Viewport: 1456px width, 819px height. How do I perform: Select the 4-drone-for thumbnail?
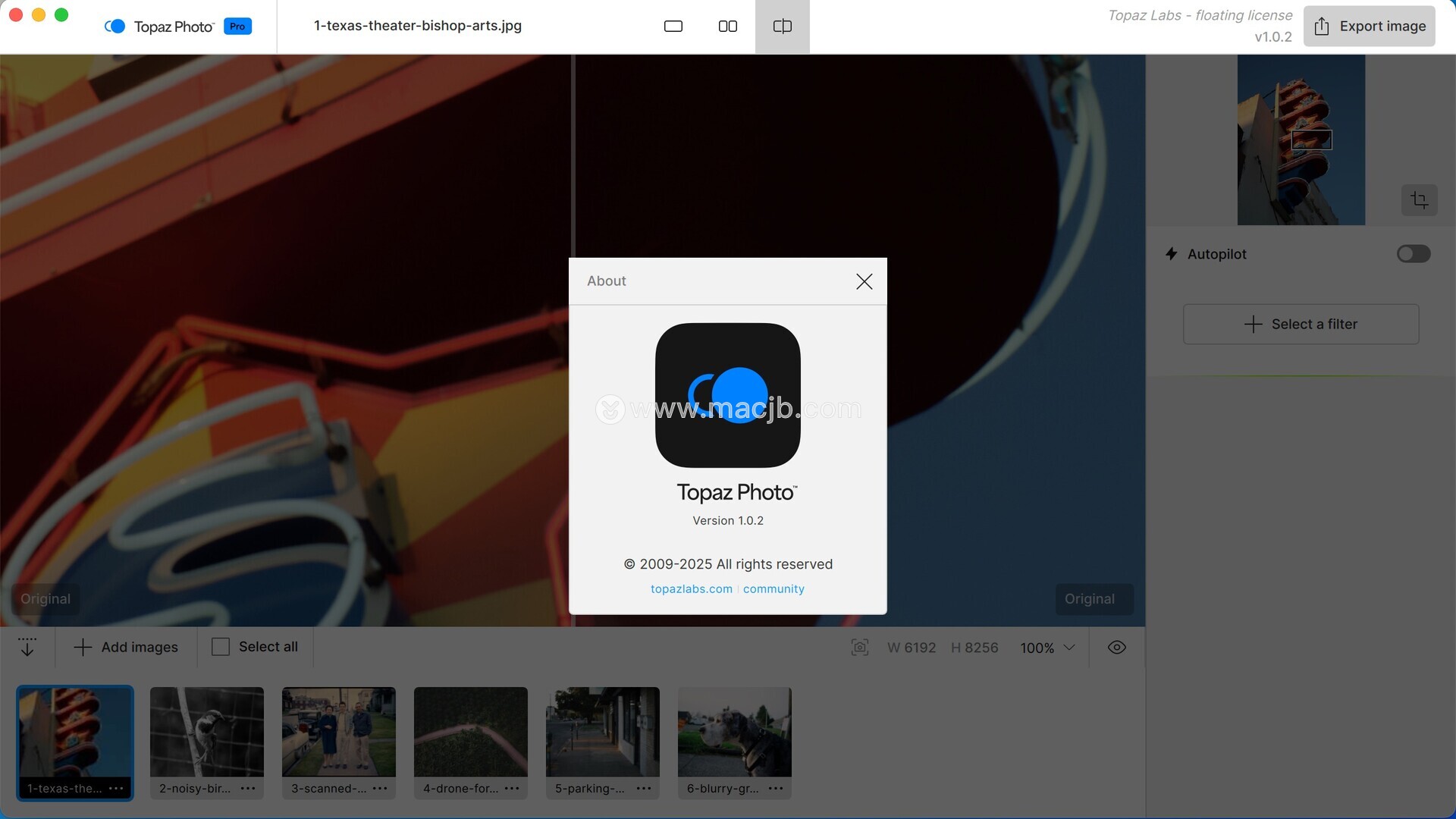pyautogui.click(x=470, y=732)
